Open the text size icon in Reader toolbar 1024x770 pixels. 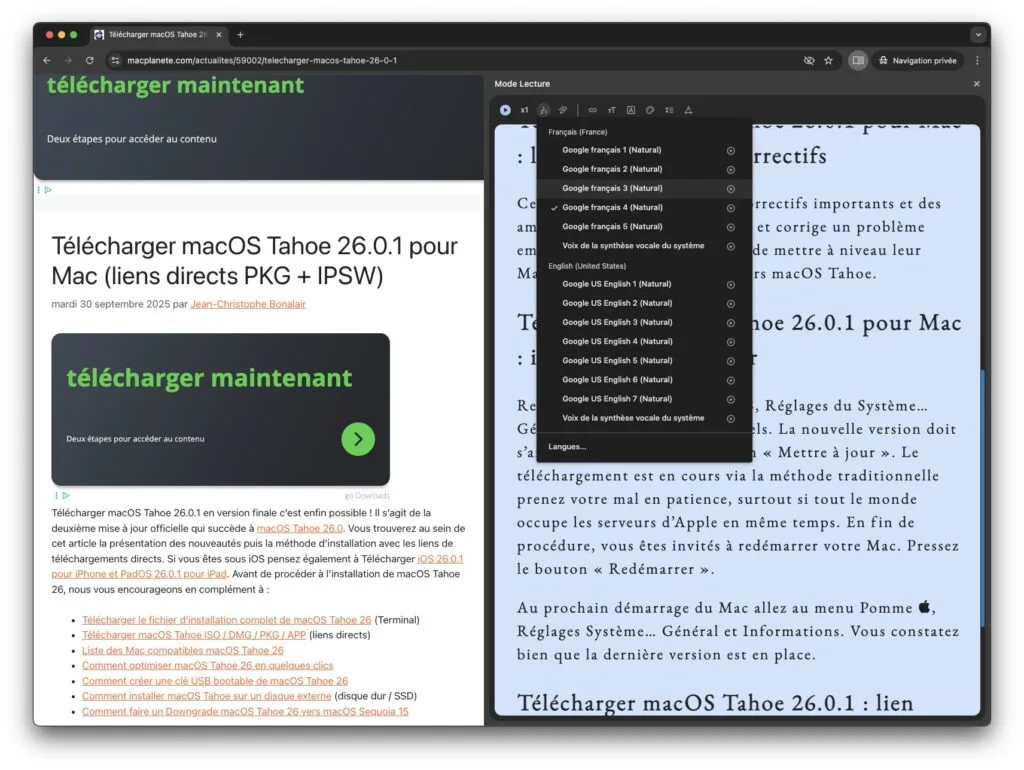[612, 110]
